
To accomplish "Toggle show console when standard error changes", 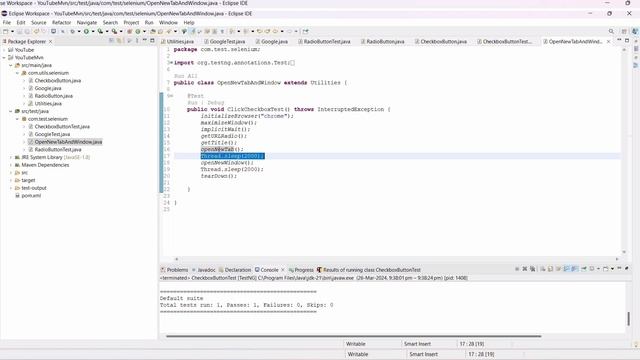I will (574, 269).
